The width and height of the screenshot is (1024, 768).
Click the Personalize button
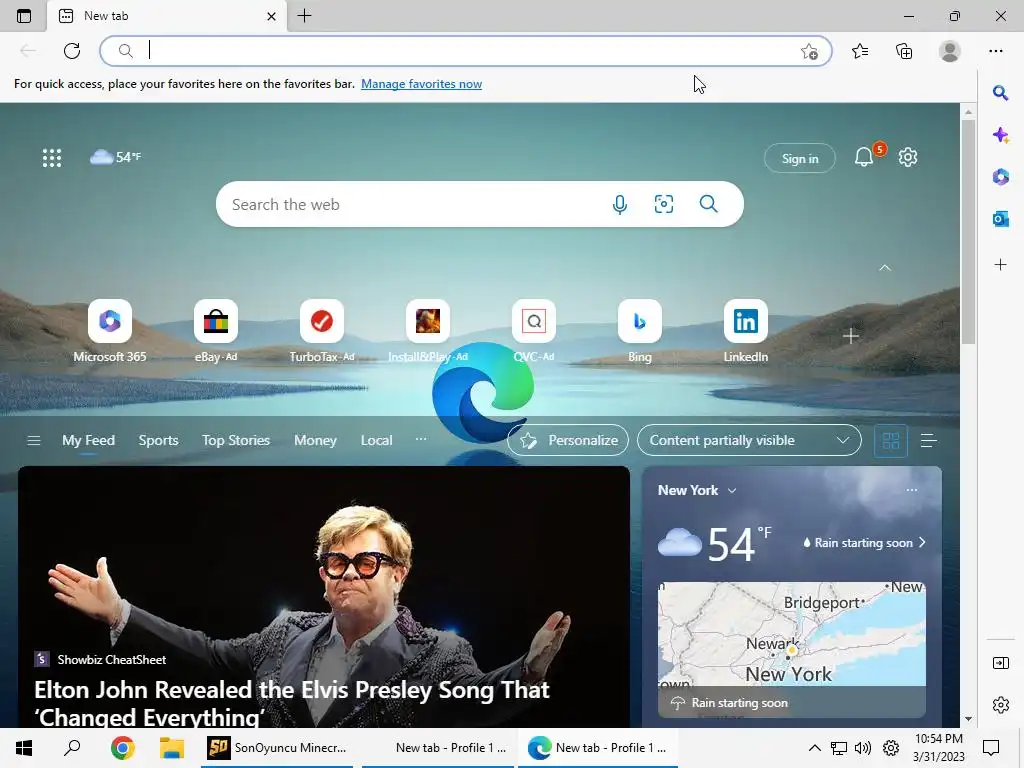tap(568, 440)
